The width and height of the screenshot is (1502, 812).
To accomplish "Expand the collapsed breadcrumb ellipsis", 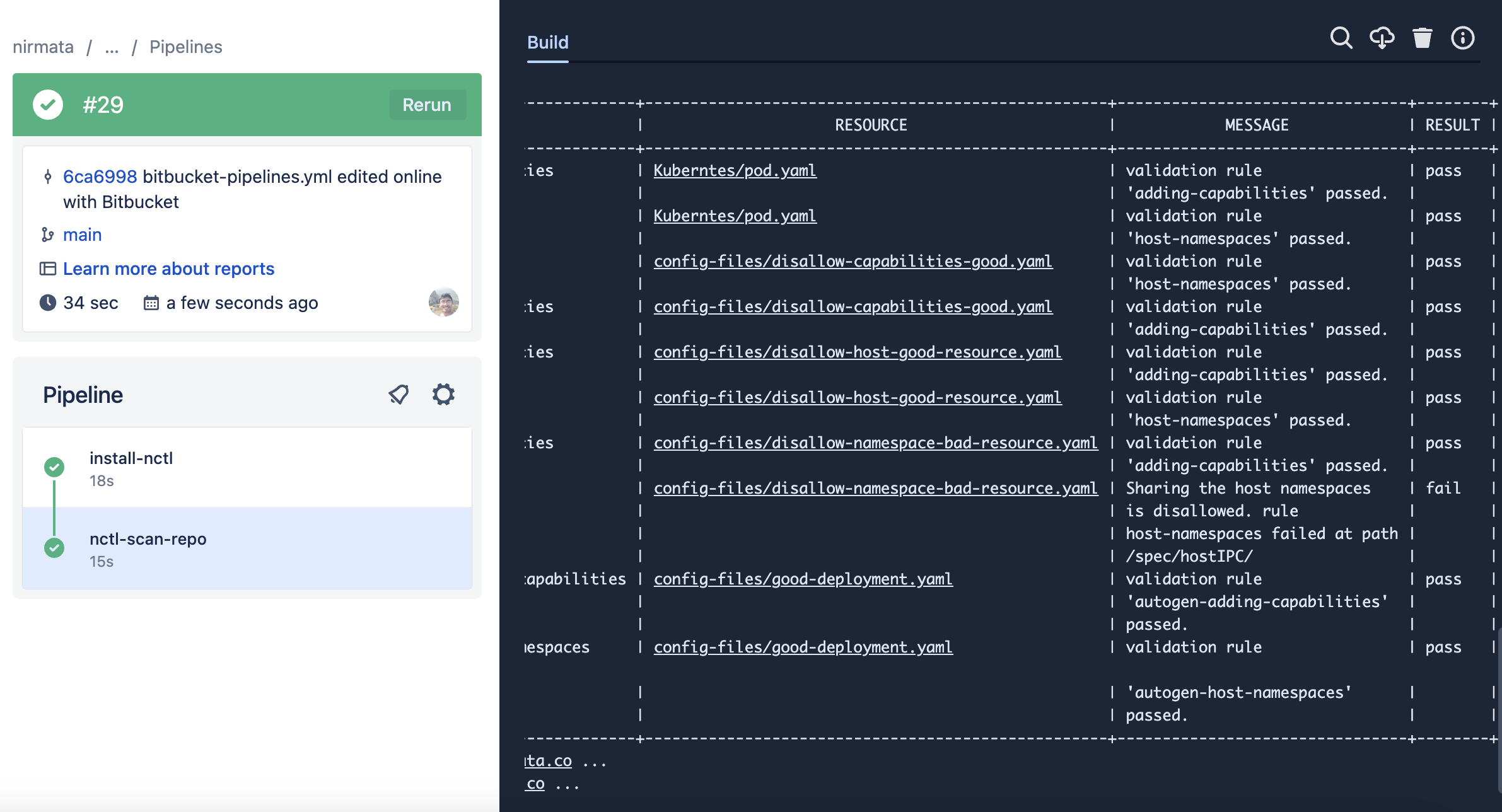I will 112,47.
